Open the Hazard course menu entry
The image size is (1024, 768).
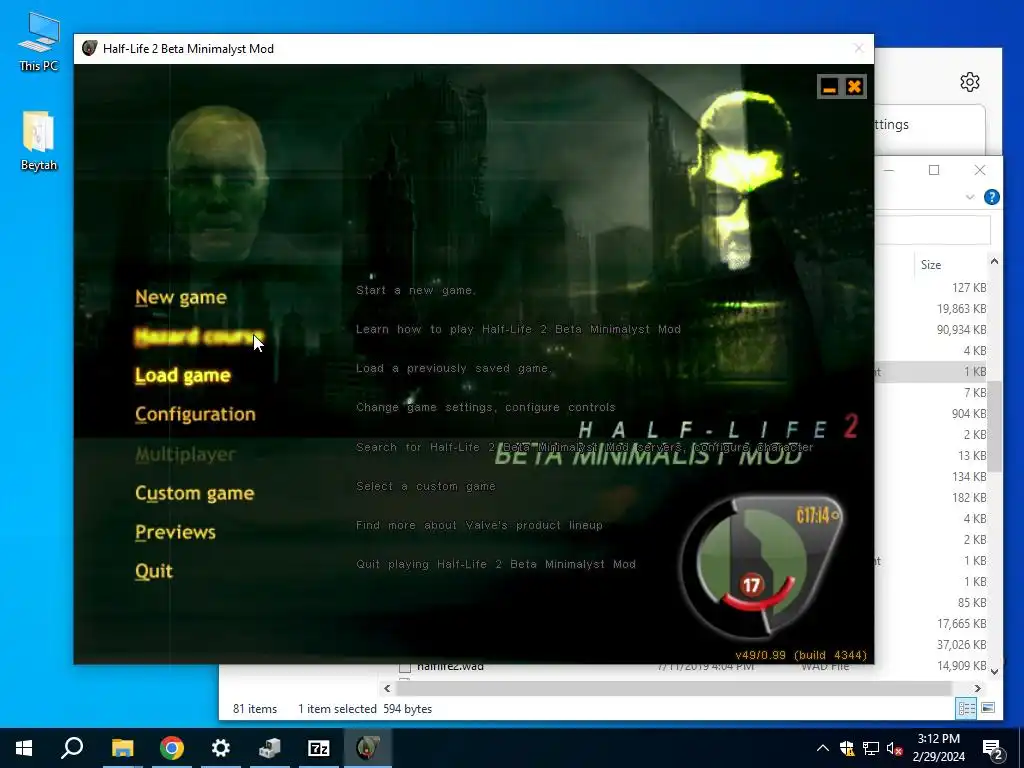(x=199, y=336)
